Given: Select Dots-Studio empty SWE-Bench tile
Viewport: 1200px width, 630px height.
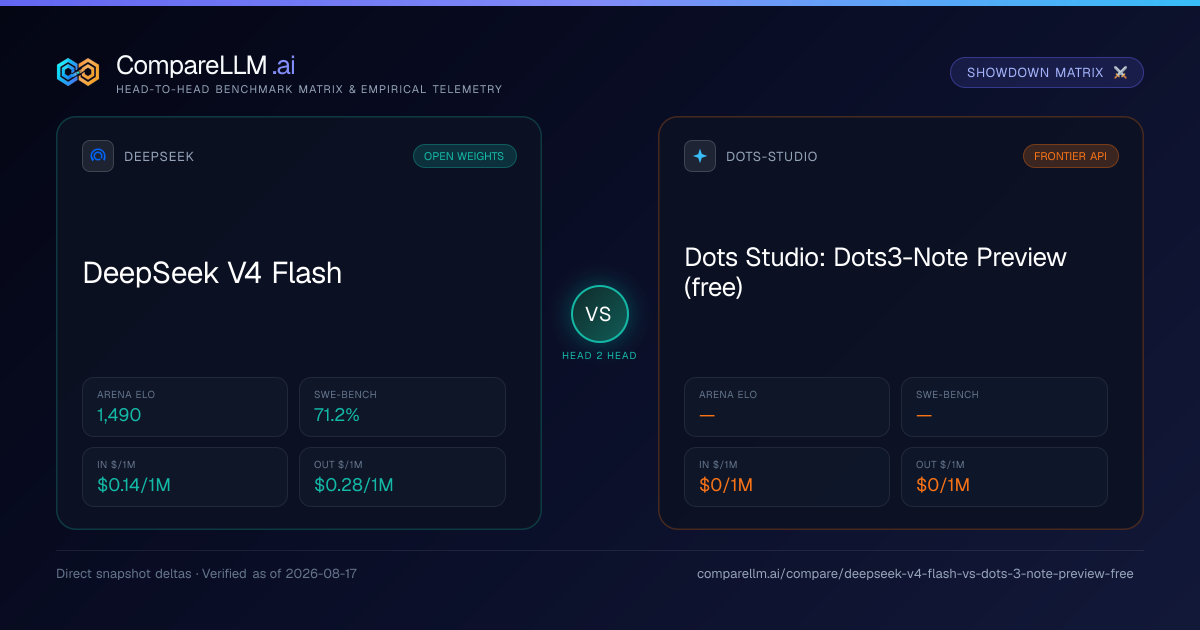Looking at the screenshot, I should 1004,407.
